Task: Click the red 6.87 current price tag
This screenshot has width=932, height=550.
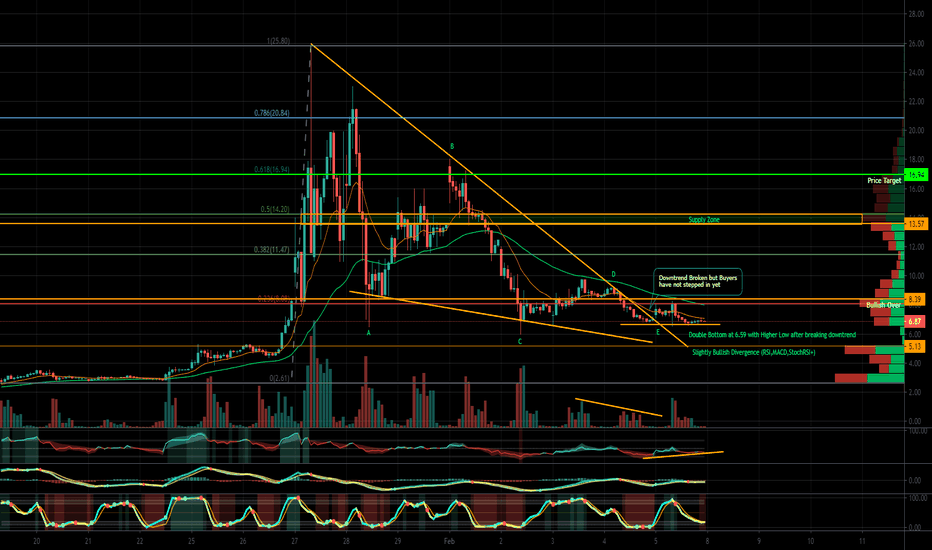Action: (x=915, y=321)
